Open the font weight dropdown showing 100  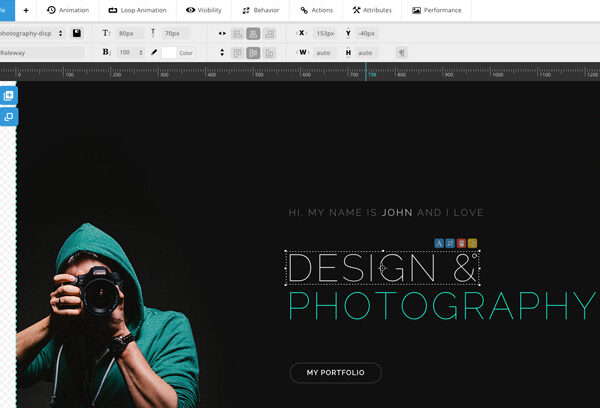coord(129,52)
